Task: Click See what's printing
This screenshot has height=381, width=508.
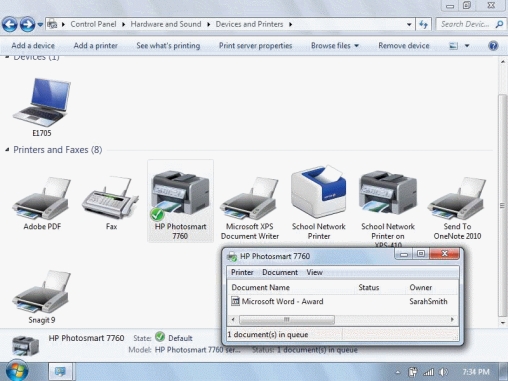Action: (x=168, y=46)
